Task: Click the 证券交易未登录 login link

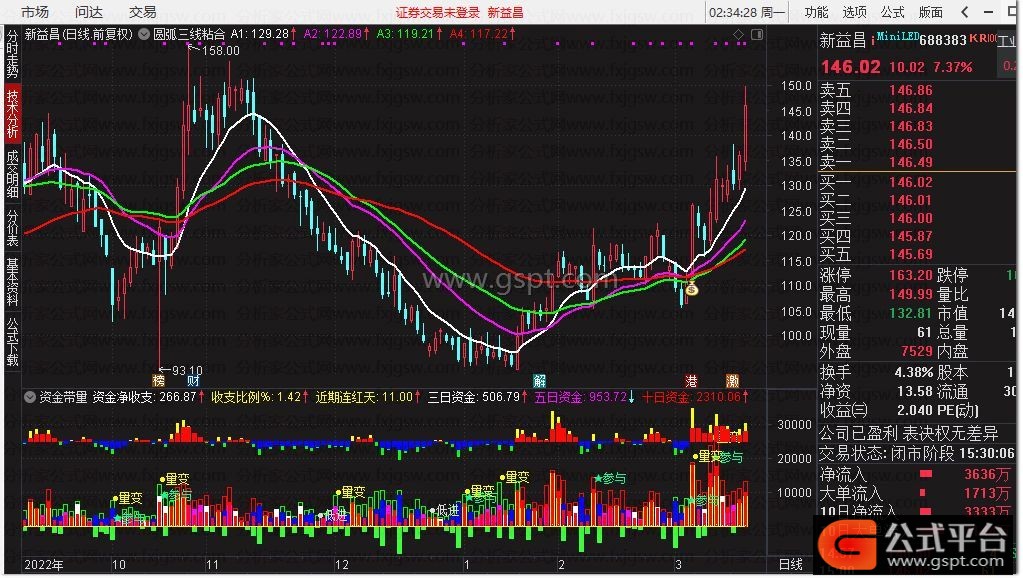Action: [437, 12]
